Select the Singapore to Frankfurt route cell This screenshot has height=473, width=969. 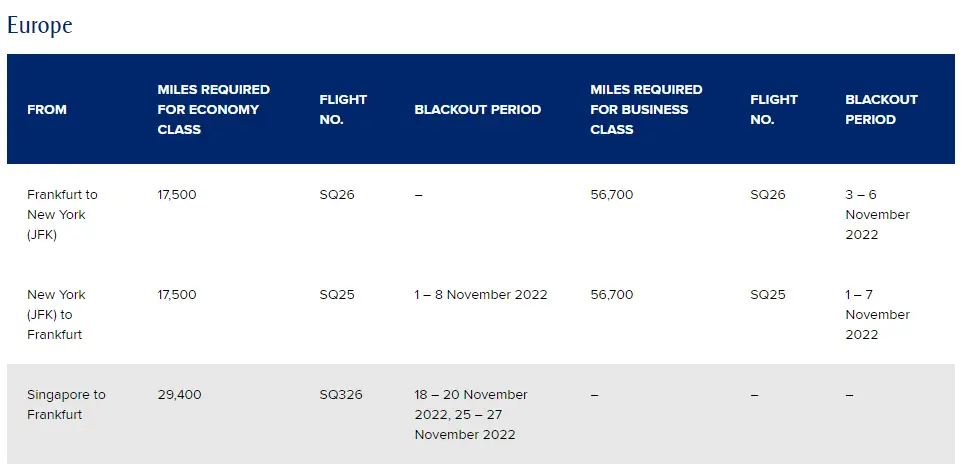[x=66, y=404]
